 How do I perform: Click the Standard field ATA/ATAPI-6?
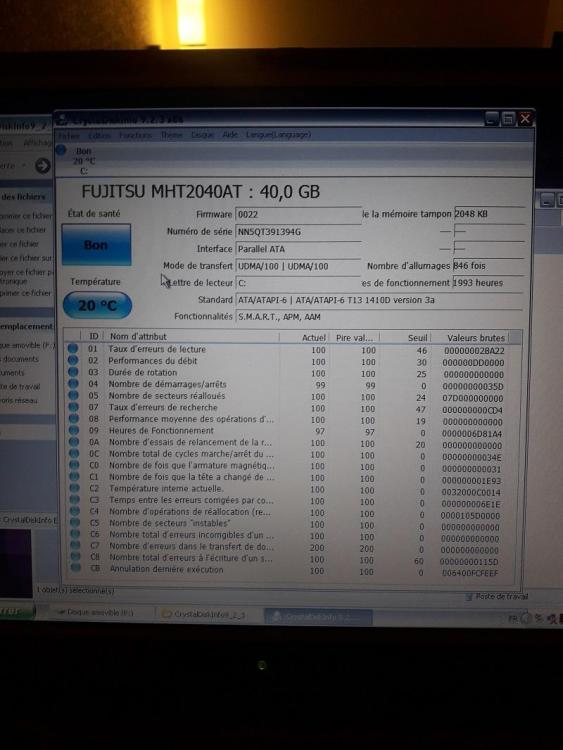pyautogui.click(x=379, y=300)
